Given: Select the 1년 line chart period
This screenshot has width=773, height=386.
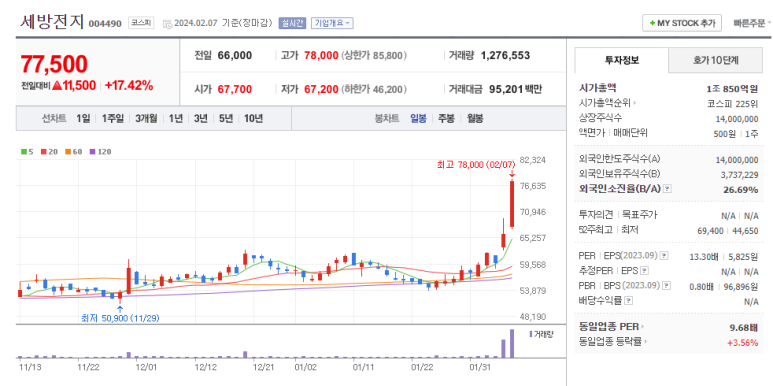Looking at the screenshot, I should pos(176,118).
